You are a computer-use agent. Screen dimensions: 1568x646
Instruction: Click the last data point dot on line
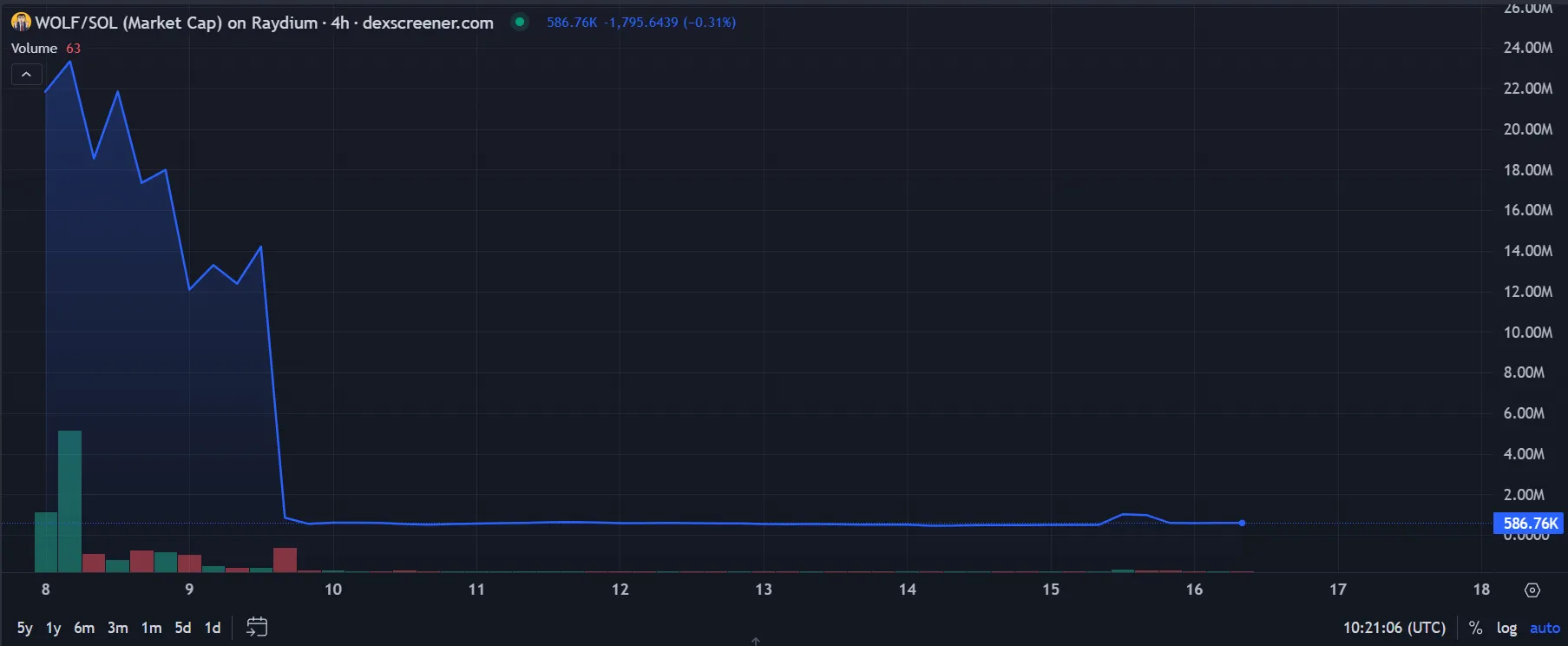pos(1243,523)
